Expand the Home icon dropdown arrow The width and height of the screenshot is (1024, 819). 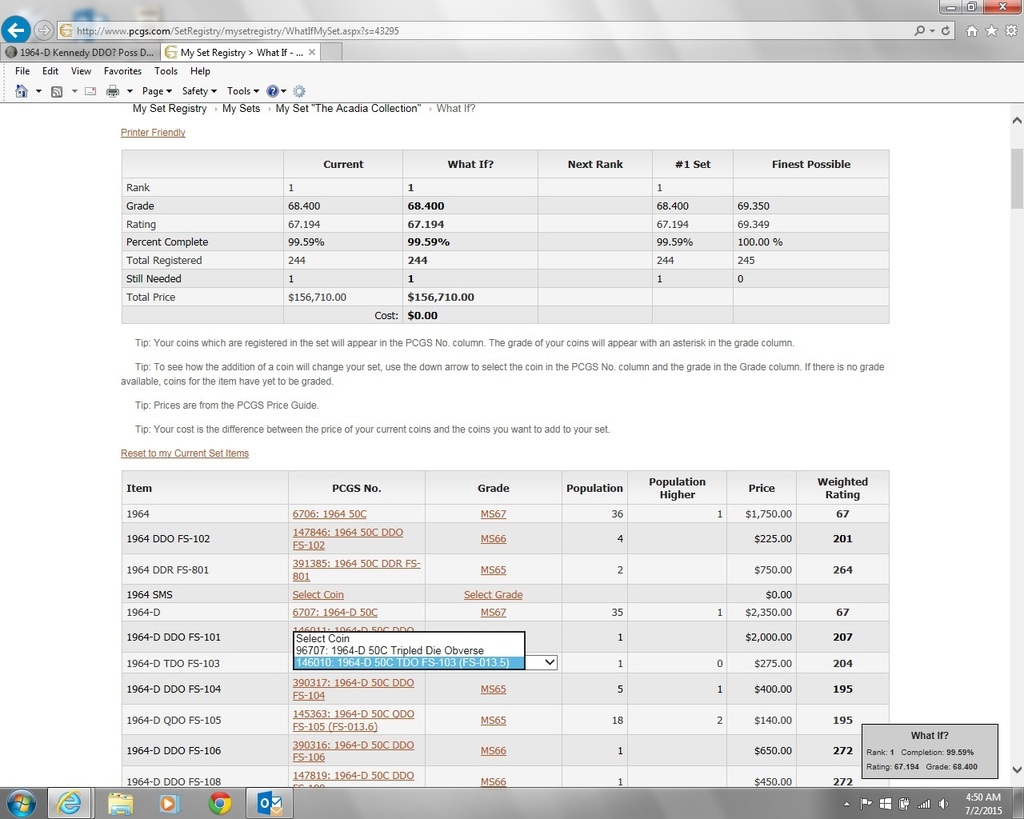[38, 91]
